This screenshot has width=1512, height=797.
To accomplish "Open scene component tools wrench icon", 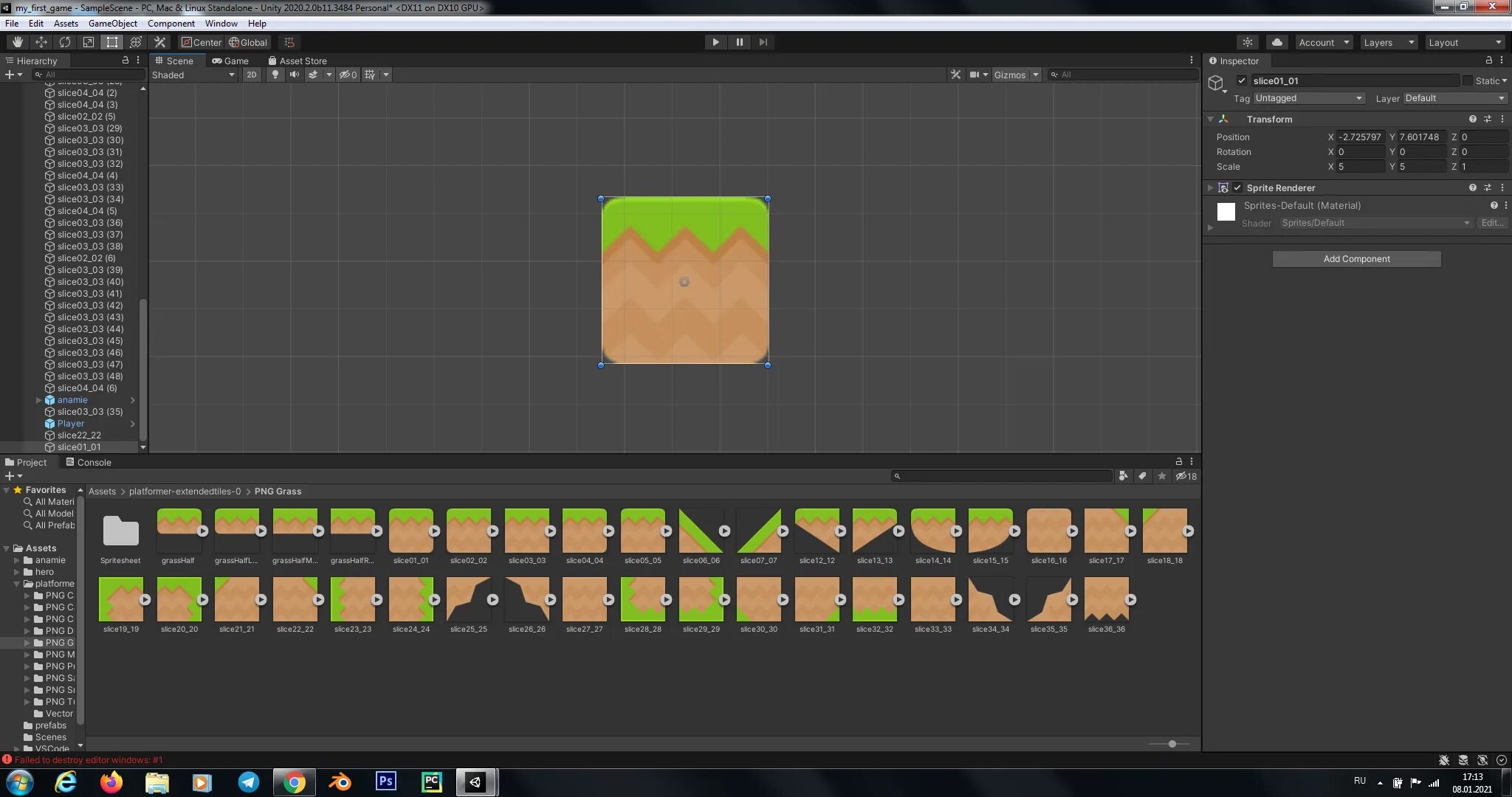I will pyautogui.click(x=955, y=75).
